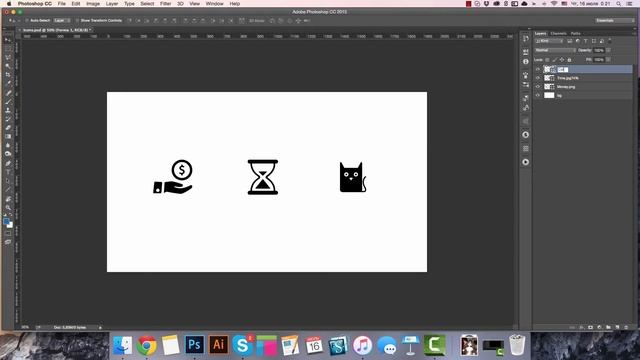Toggle lock all for layer
The image size is (640, 360).
pos(569,60)
